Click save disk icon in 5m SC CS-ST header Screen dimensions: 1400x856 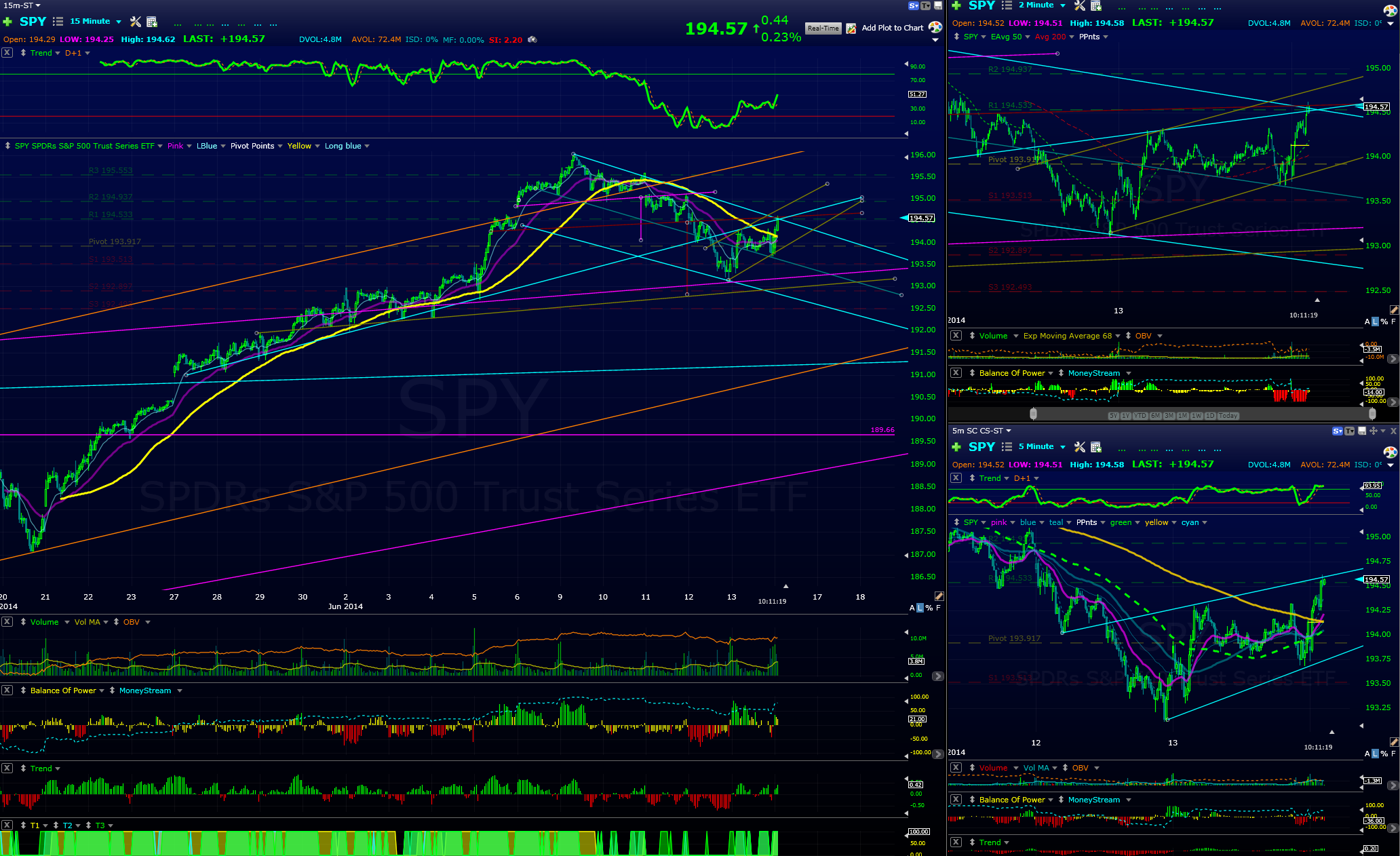click(x=1361, y=431)
